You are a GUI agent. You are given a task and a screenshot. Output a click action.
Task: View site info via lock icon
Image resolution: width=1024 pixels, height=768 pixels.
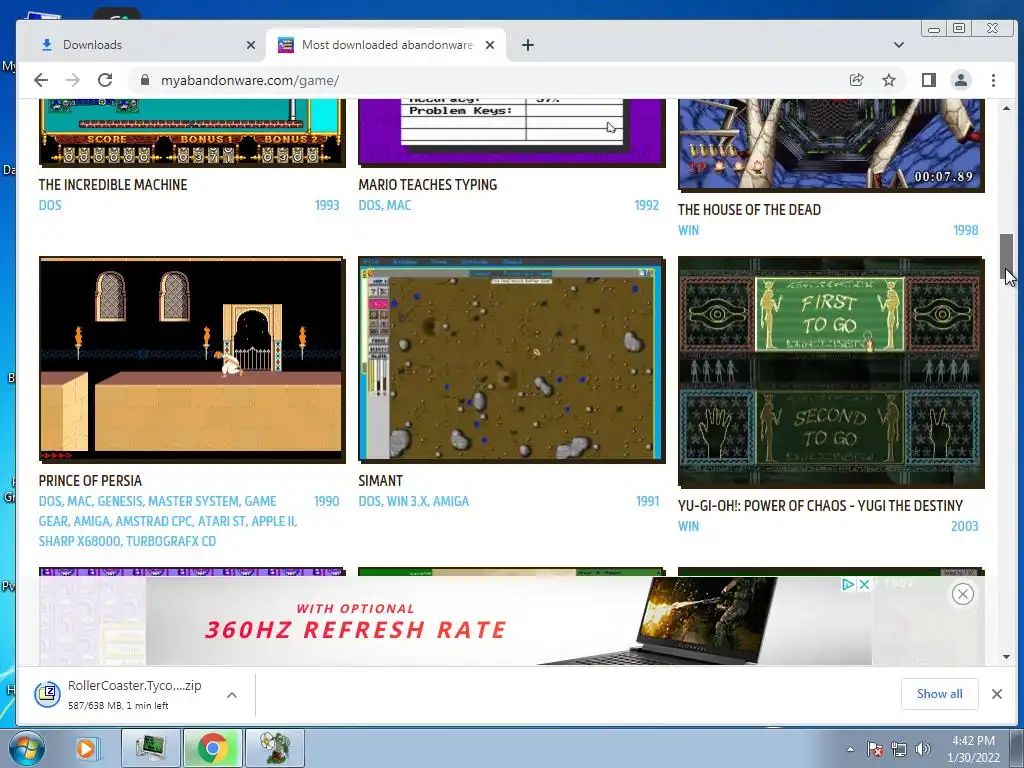click(145, 80)
